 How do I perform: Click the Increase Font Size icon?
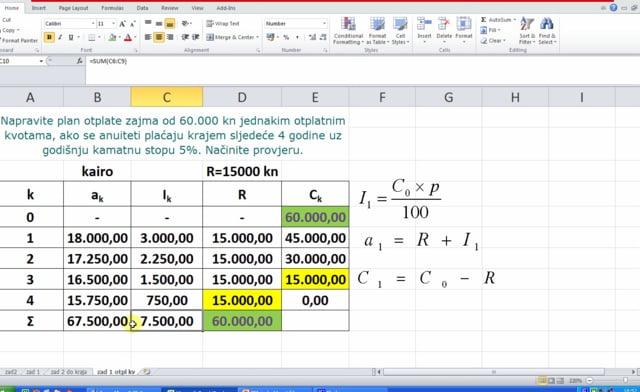pyautogui.click(x=122, y=24)
